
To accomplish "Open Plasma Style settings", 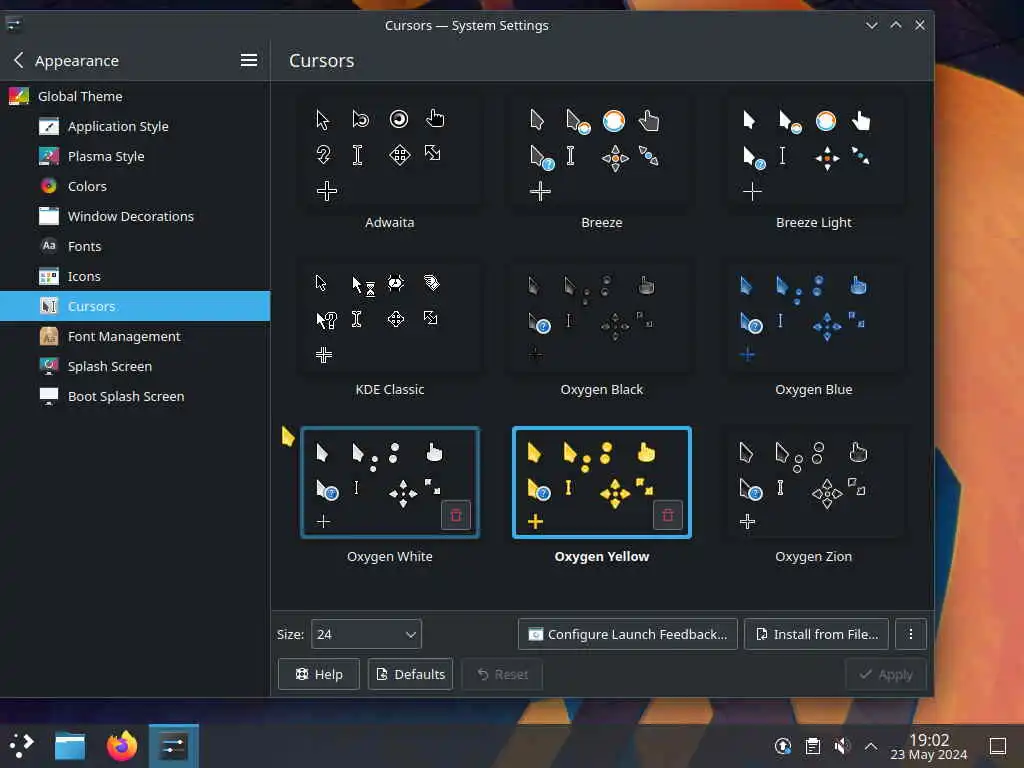I will (x=135, y=156).
